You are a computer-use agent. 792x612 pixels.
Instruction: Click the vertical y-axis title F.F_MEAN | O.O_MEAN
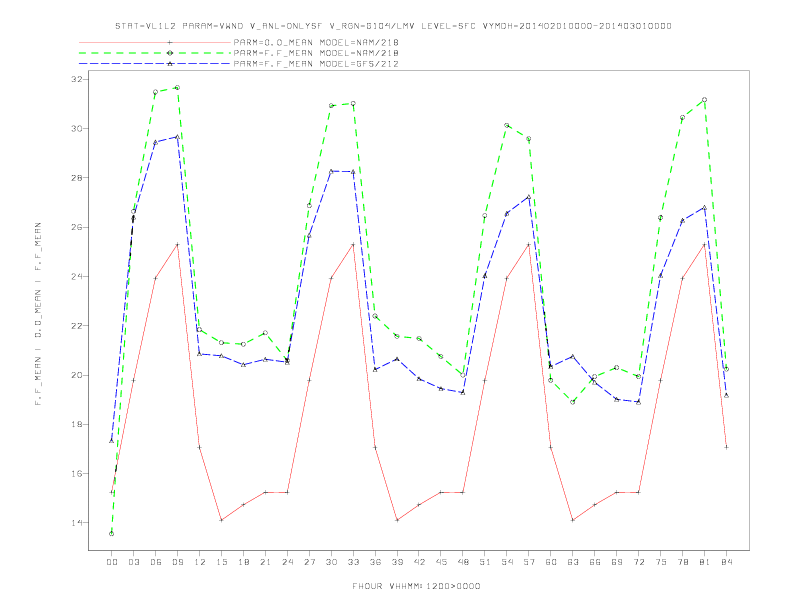pos(38,314)
